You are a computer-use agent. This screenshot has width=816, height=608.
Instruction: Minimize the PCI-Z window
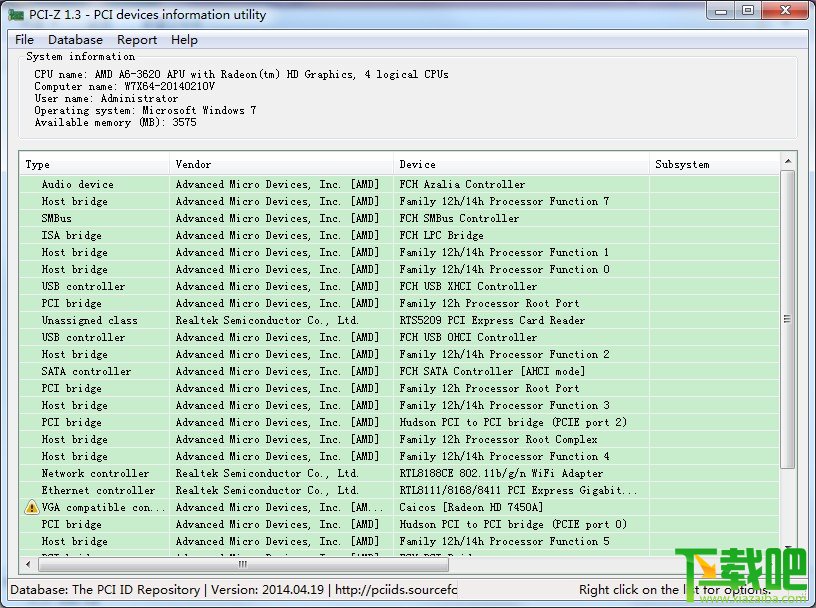(721, 10)
